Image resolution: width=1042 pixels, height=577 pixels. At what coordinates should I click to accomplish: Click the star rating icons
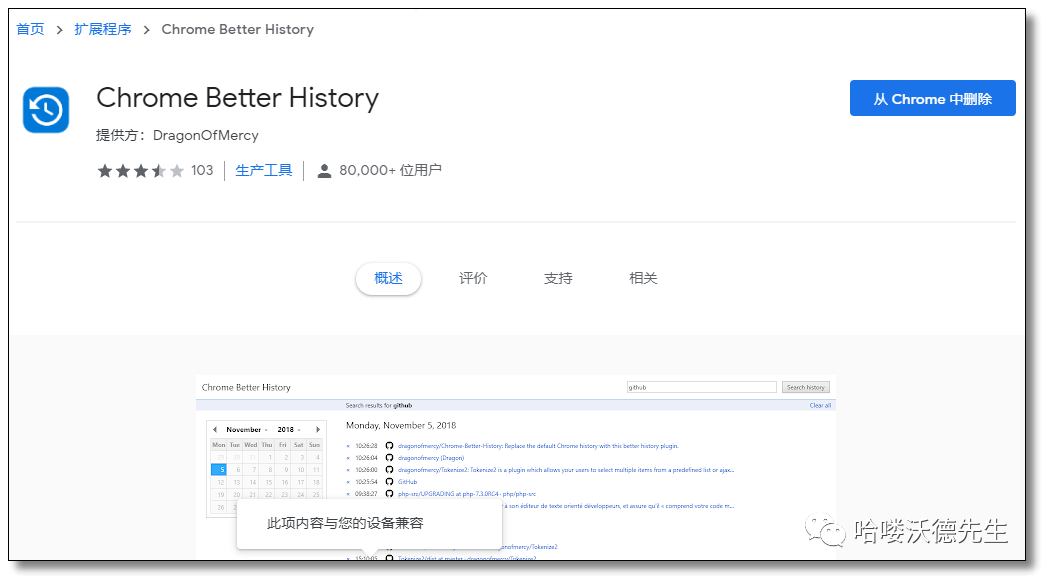coord(141,171)
